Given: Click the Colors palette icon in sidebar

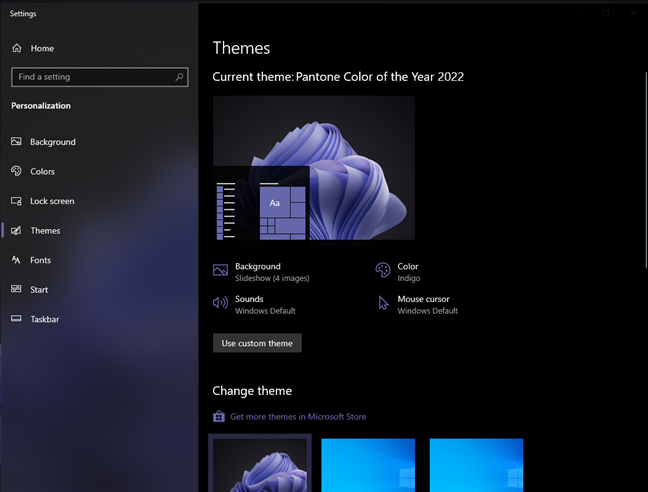Looking at the screenshot, I should (x=16, y=171).
